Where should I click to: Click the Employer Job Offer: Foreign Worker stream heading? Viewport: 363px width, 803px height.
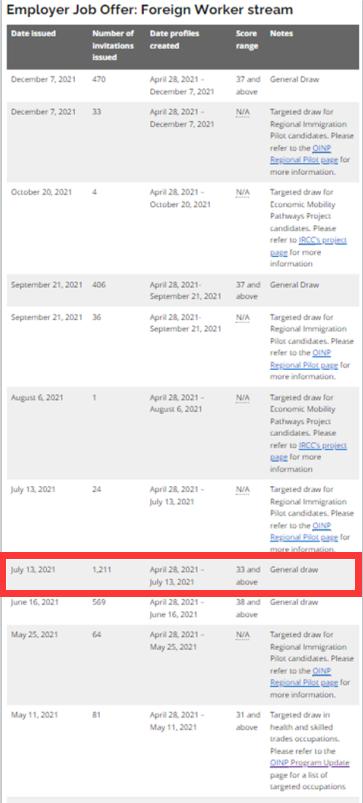tap(150, 10)
